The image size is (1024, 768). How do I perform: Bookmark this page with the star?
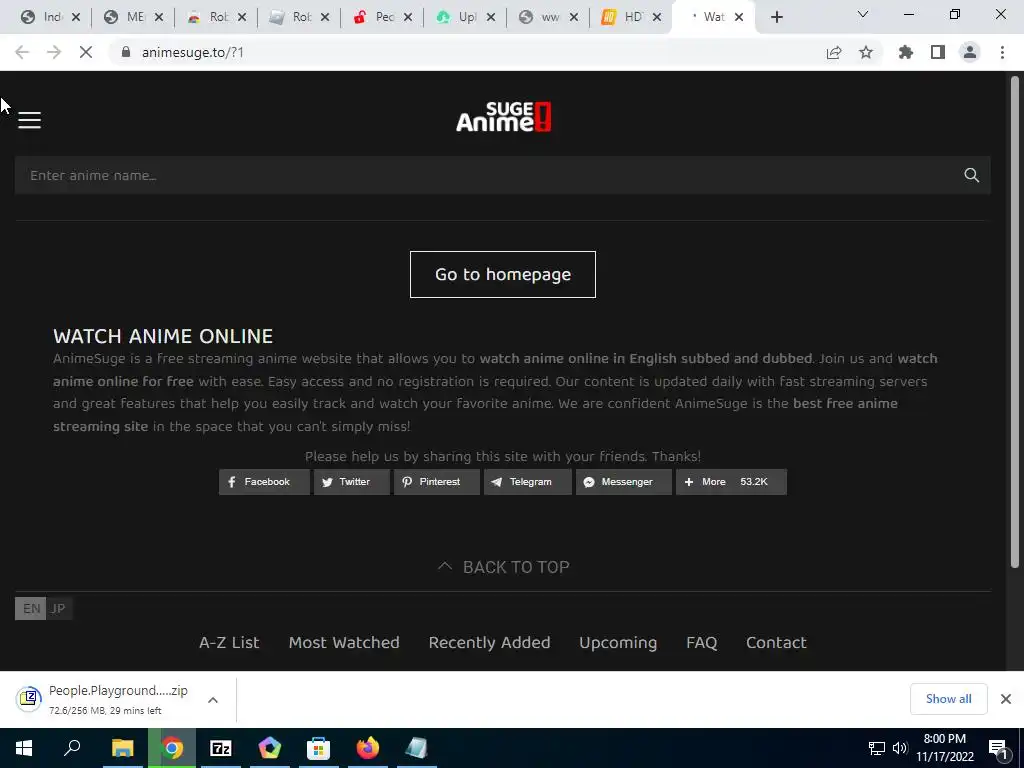866,52
